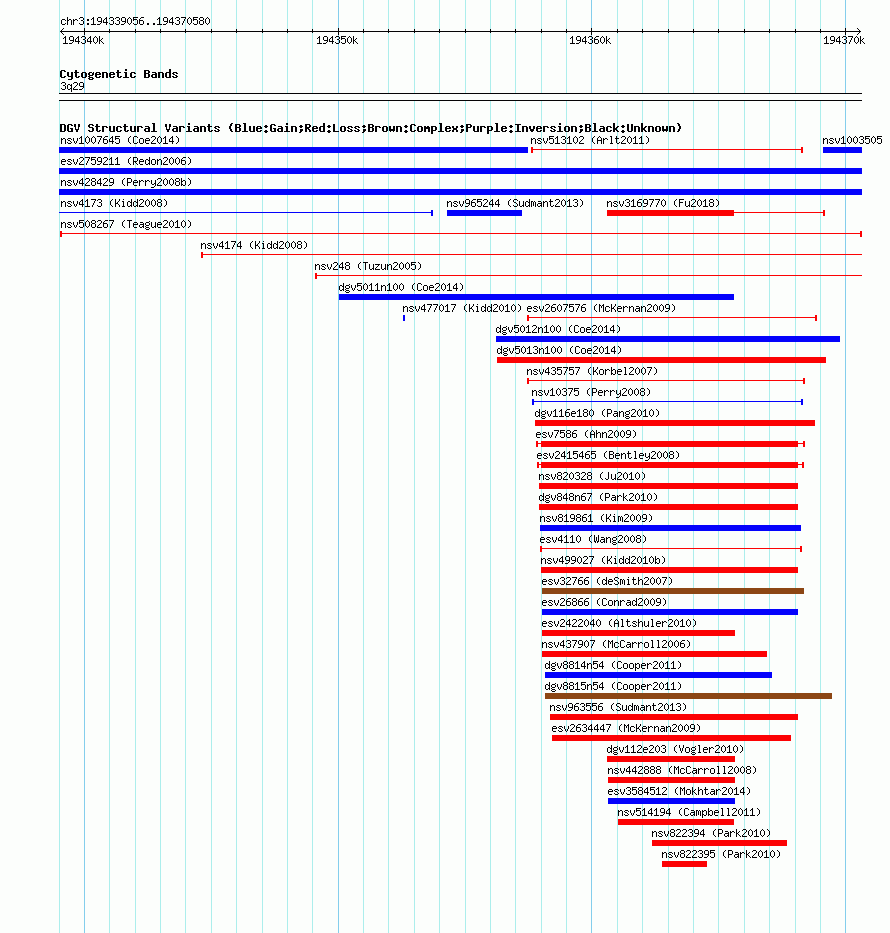
Task: Click the nsv435757 (Korbel2007) label
Action: point(592,371)
